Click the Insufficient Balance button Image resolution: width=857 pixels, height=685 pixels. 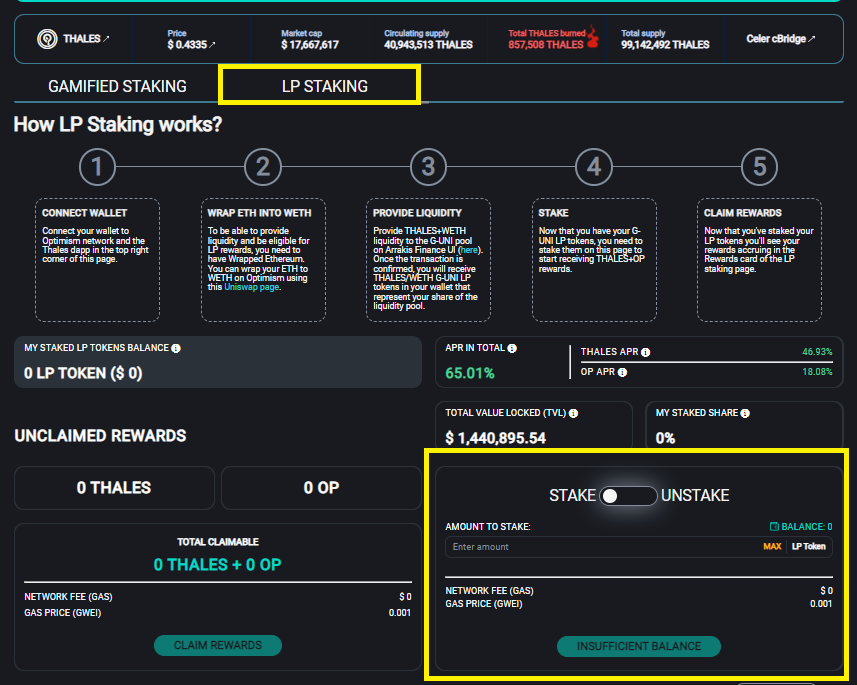638,646
